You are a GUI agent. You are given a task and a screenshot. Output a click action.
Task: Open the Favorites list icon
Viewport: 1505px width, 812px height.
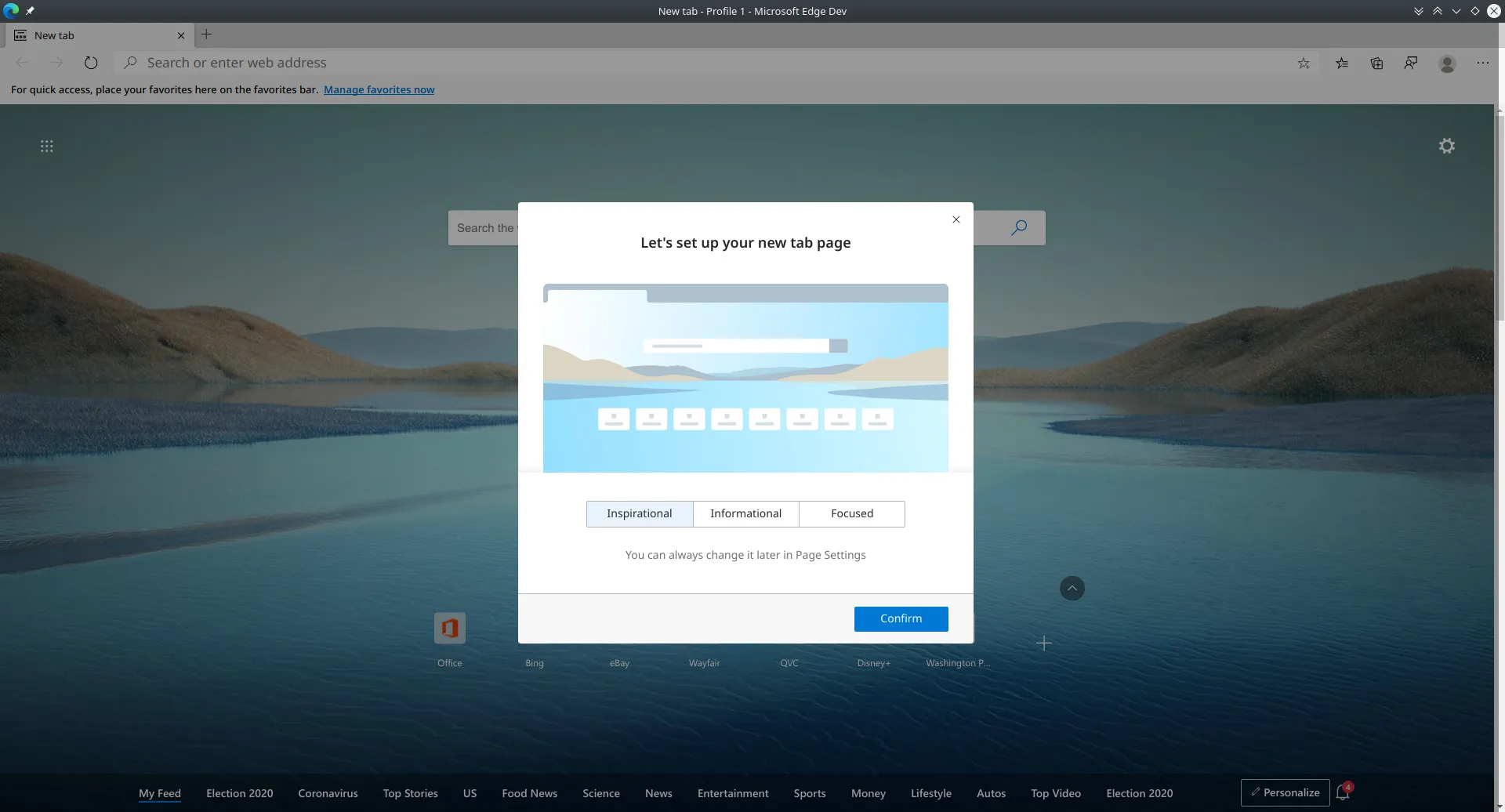1342,63
